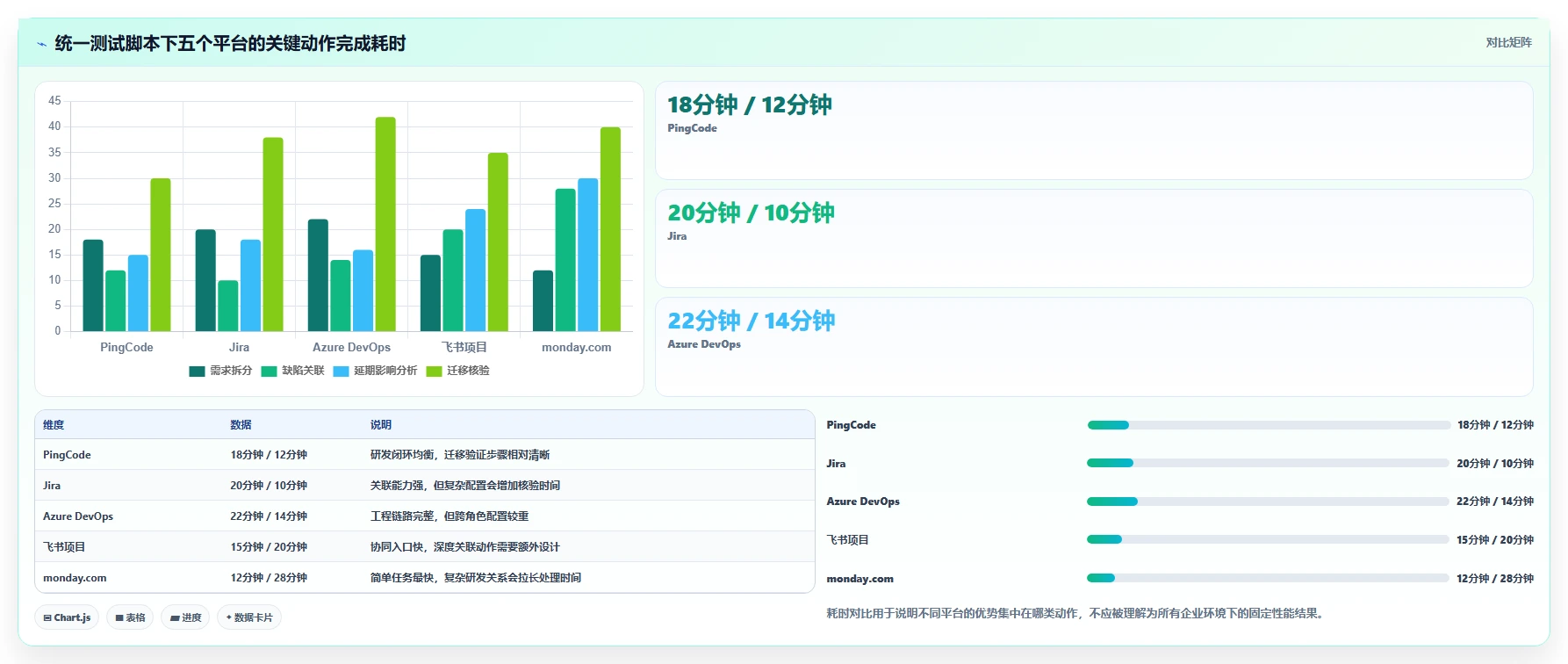Click Azure DevOps' dark teal 需求拆分 bar
The height and width of the screenshot is (664, 1568).
pos(318,275)
